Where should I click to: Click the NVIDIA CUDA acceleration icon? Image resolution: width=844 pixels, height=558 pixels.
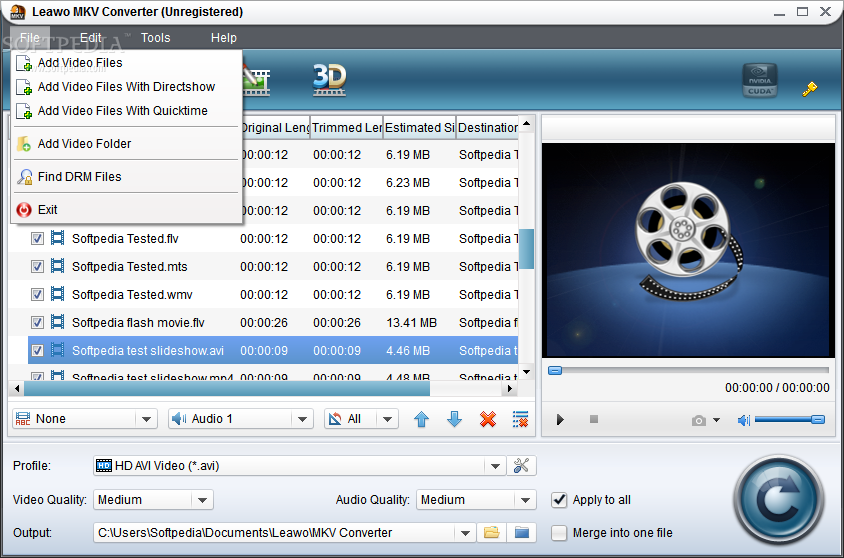tap(759, 81)
